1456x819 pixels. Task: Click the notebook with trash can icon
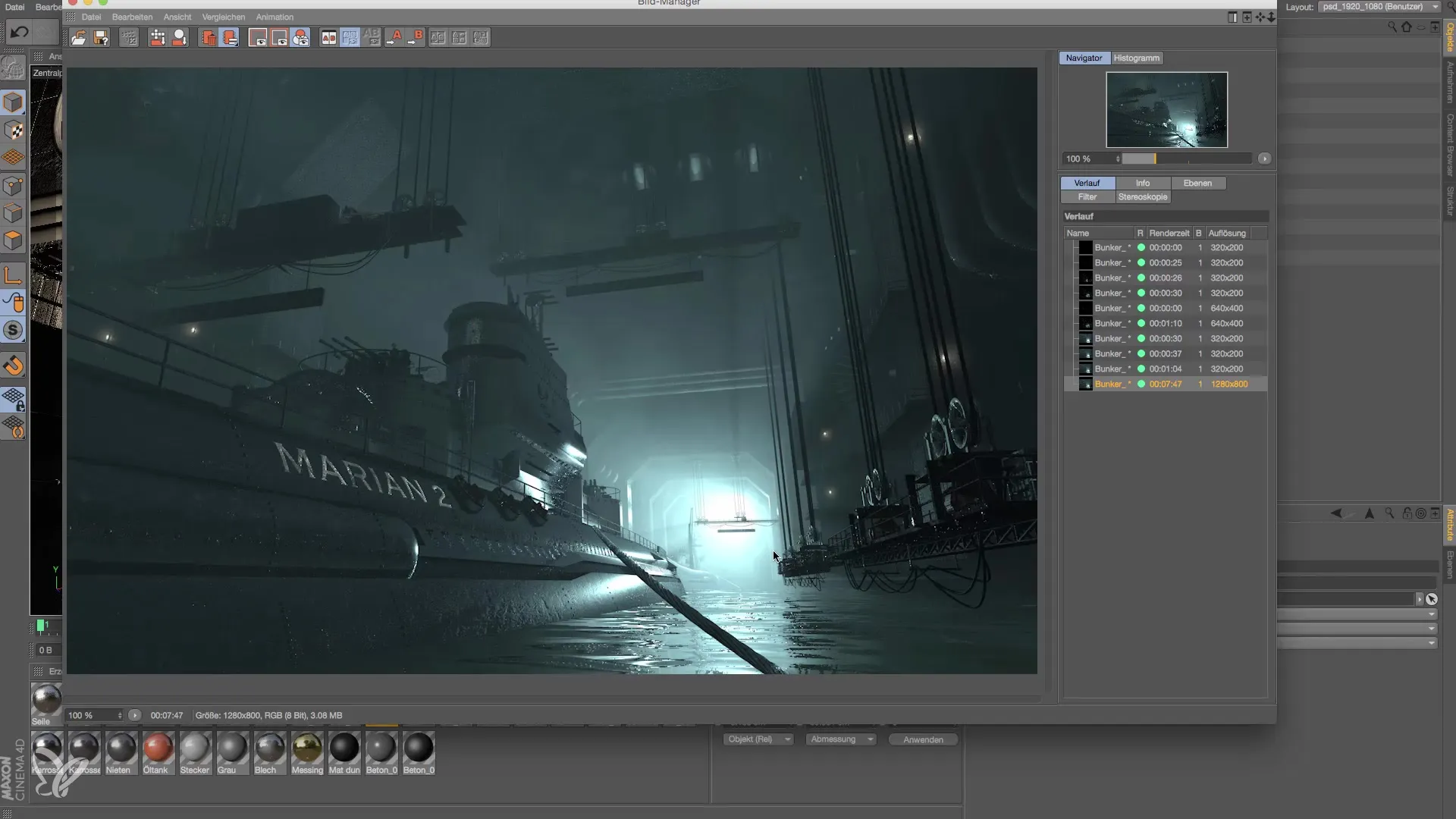coord(209,37)
